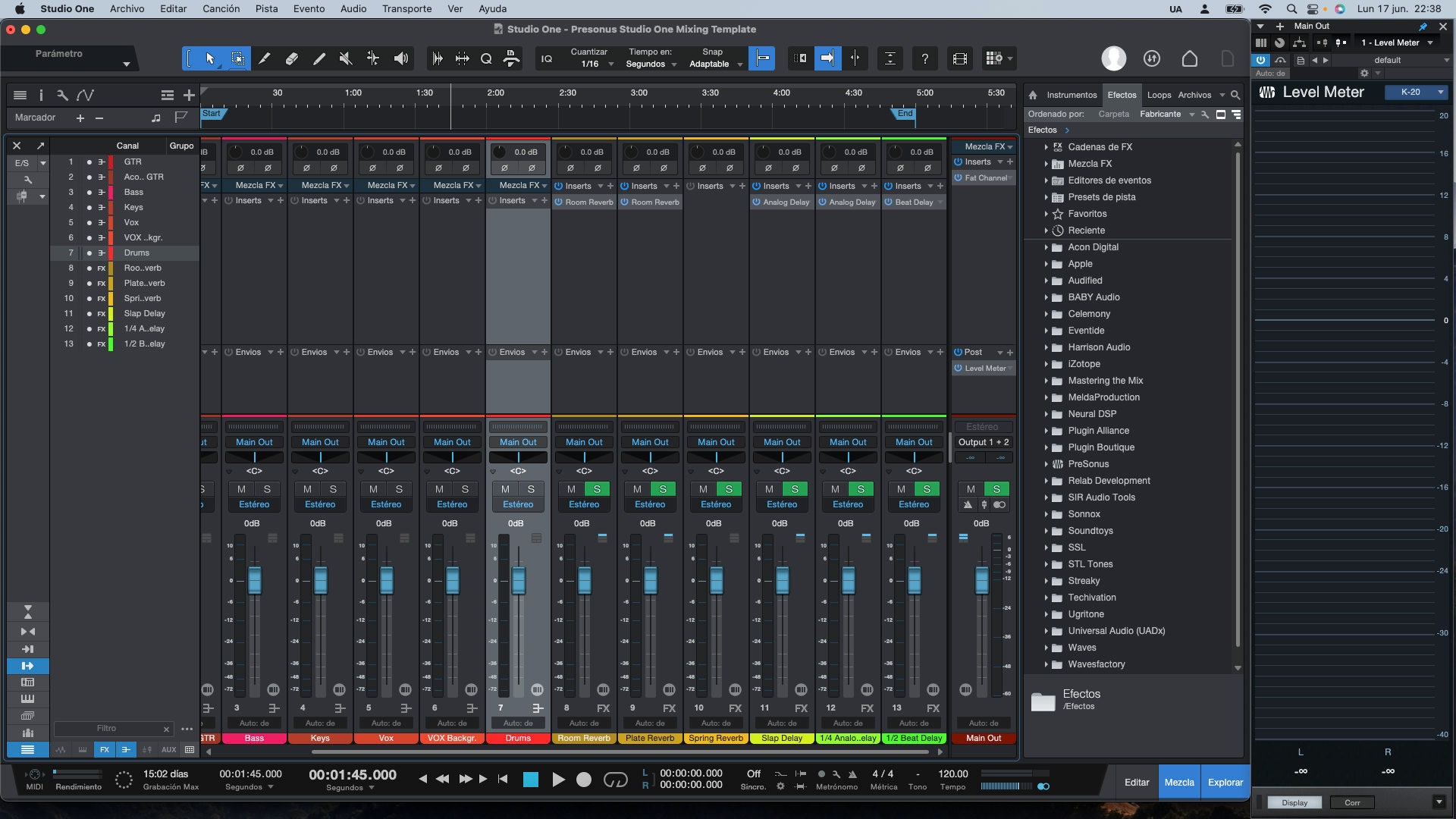Expand the iZotope vendor folder
This screenshot has height=819, width=1456.
(1046, 364)
